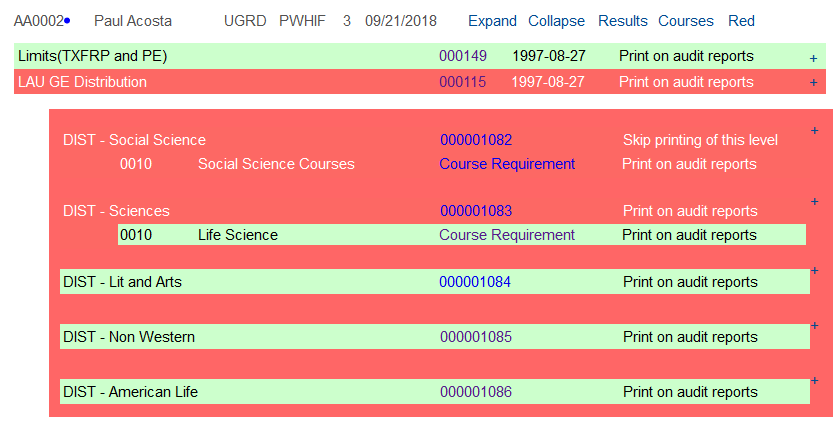840x422 pixels.
Task: Open sub-requirement 000001084 link
Action: pyautogui.click(x=475, y=282)
